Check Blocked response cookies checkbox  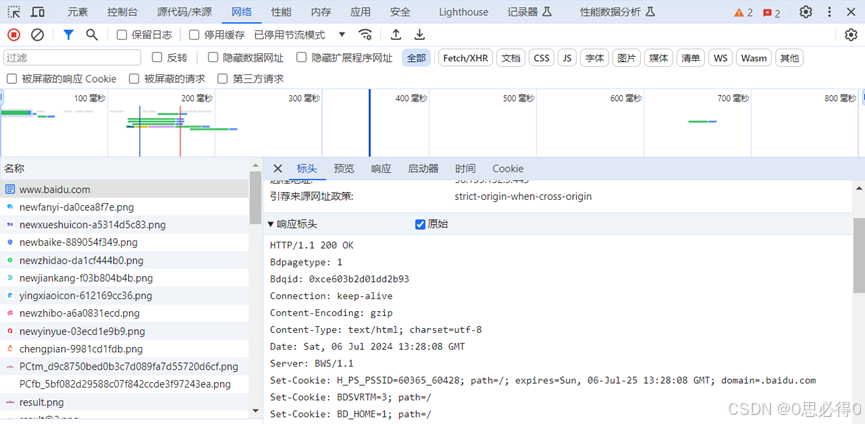tap(11, 79)
